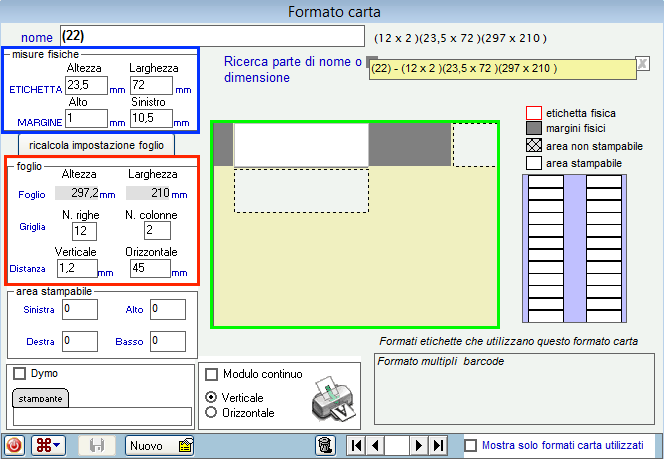
Task: Go to the previous record
Action: click(x=375, y=445)
